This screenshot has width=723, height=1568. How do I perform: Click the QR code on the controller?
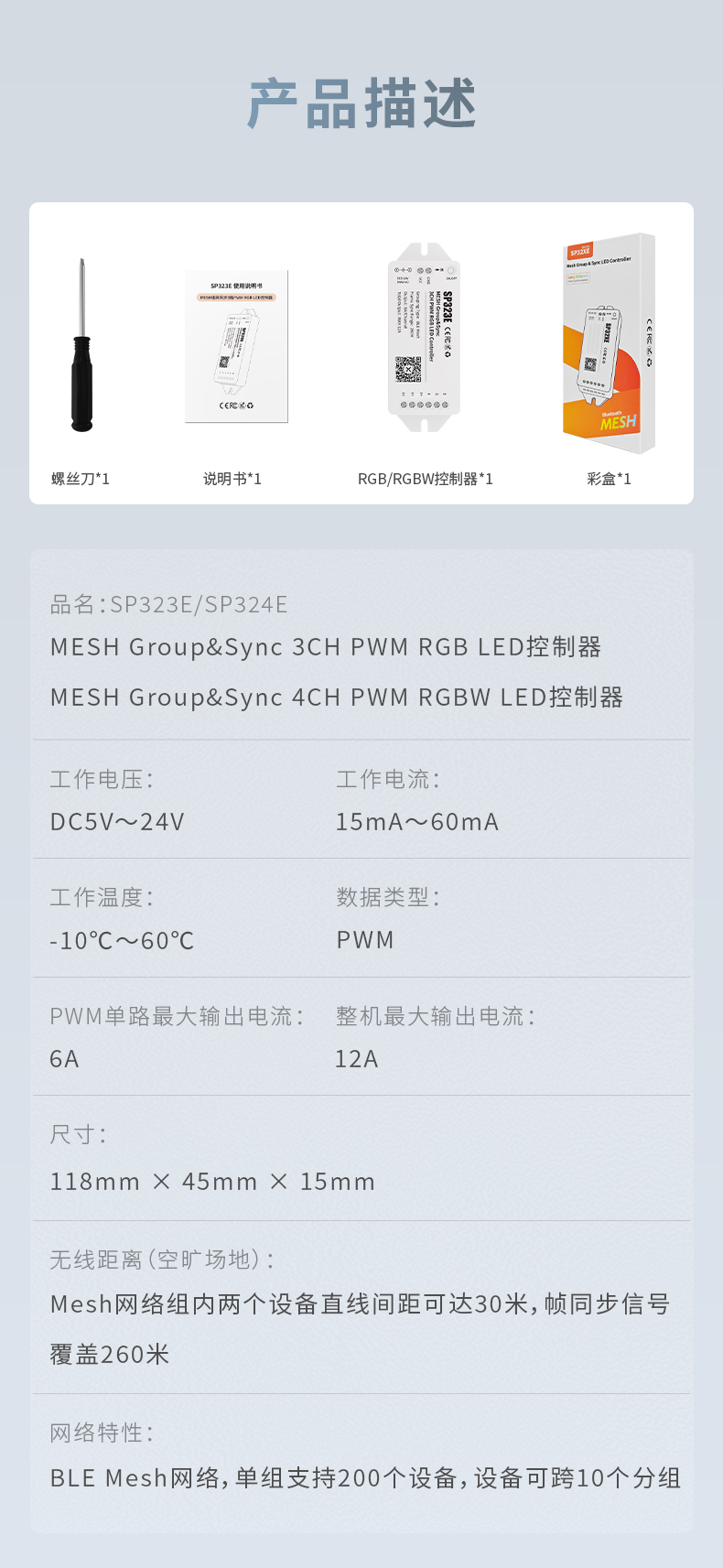408,369
